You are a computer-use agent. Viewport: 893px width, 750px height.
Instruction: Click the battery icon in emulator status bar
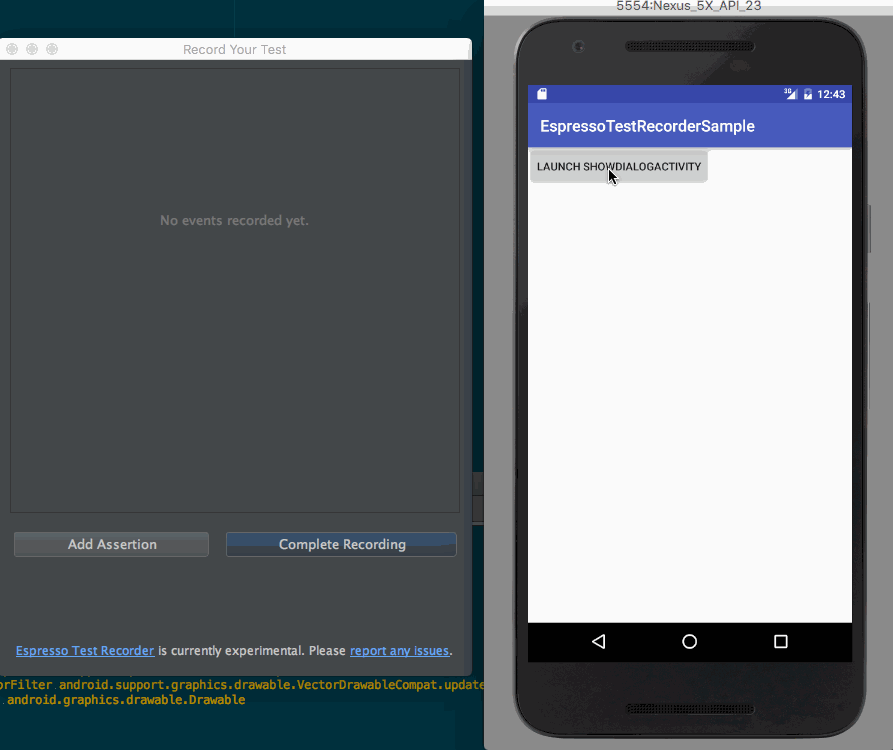(x=808, y=94)
